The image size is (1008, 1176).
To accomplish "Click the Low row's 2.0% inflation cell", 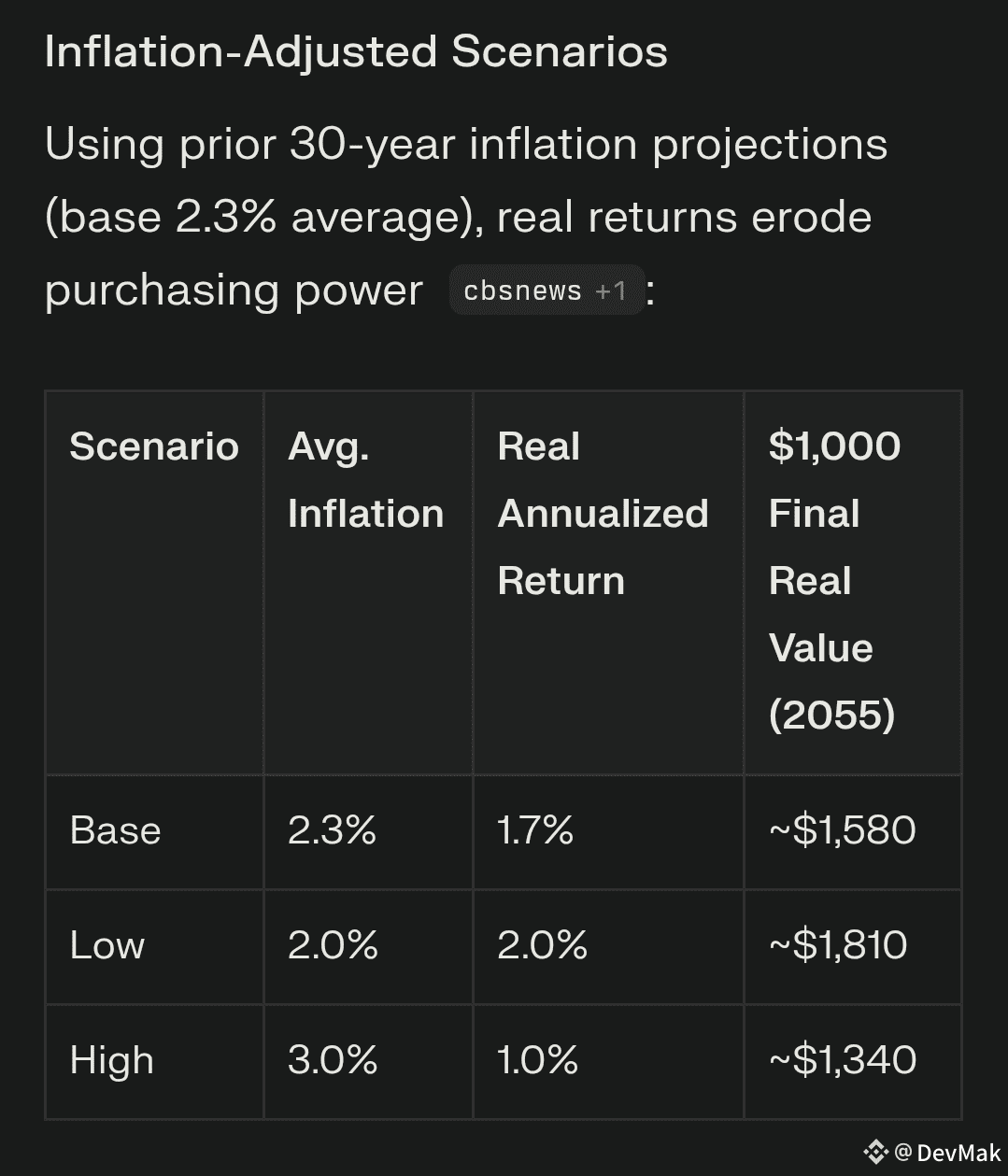I will [333, 946].
